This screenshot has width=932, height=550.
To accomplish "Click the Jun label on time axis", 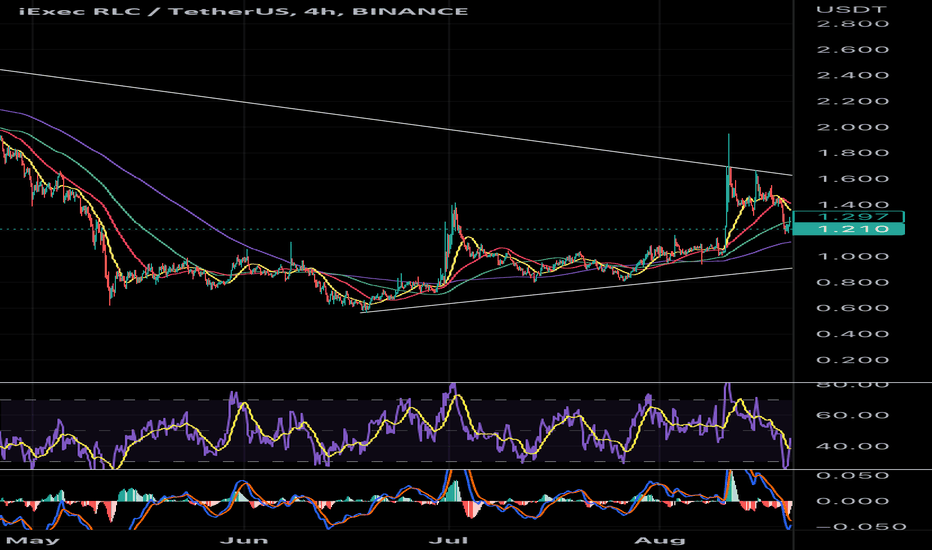I will coord(244,540).
